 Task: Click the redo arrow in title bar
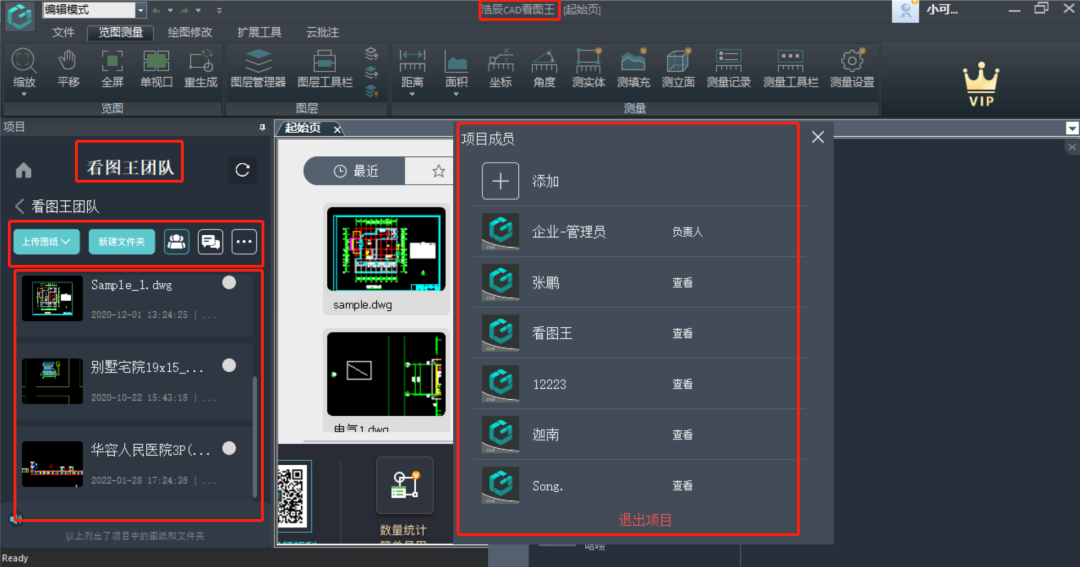coord(185,10)
